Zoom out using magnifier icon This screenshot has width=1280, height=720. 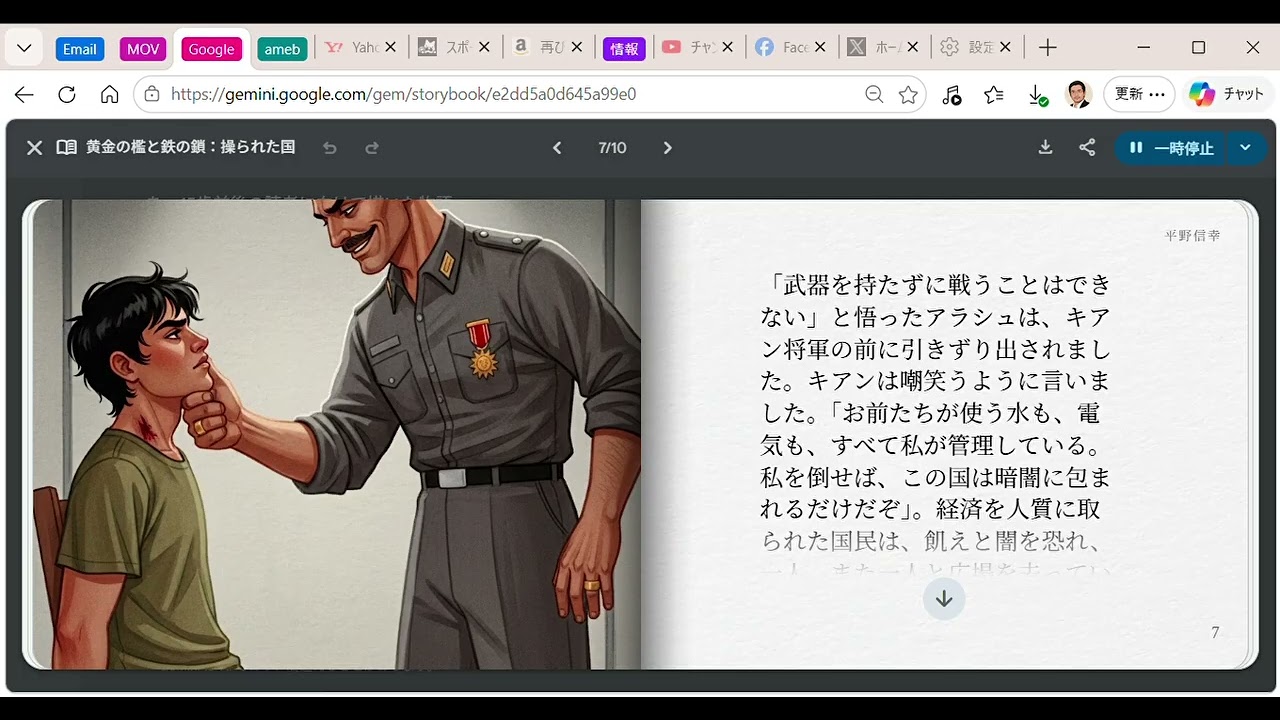coord(874,95)
